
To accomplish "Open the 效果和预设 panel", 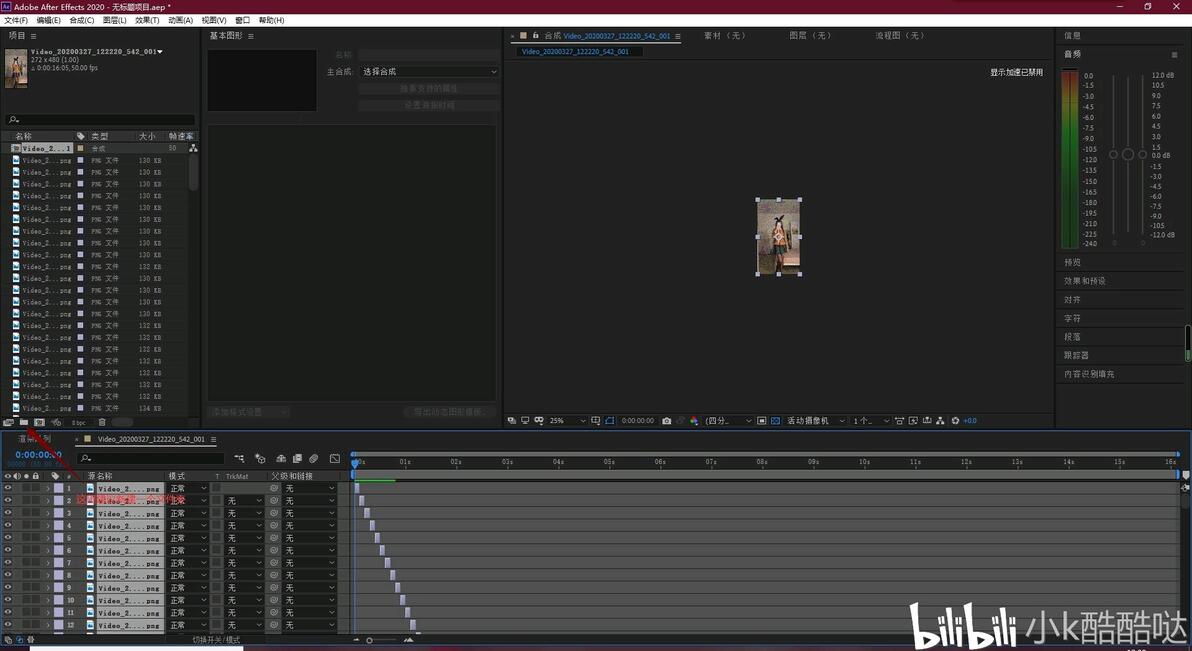I will click(x=1085, y=281).
